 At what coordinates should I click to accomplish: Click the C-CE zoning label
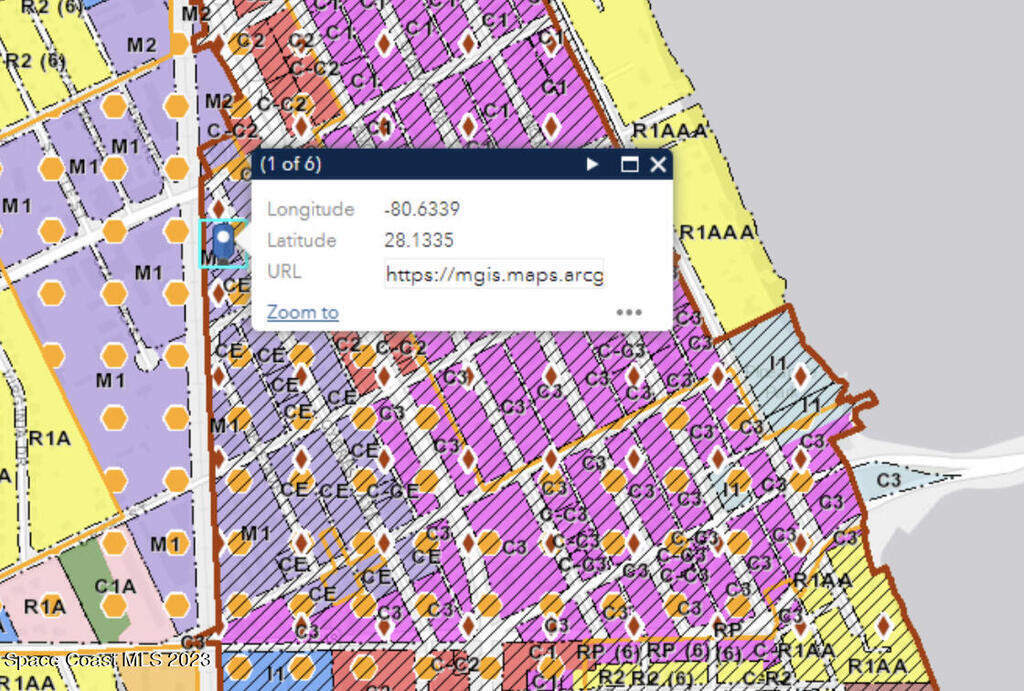391,490
